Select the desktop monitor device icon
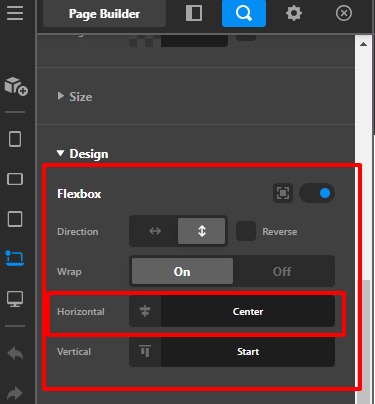 click(x=15, y=299)
